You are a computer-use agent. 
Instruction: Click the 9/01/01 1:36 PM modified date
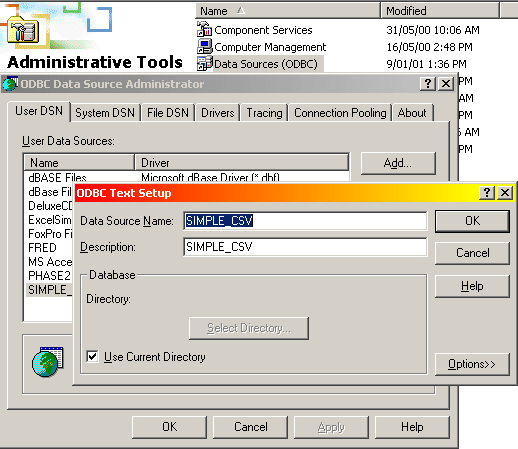(426, 64)
